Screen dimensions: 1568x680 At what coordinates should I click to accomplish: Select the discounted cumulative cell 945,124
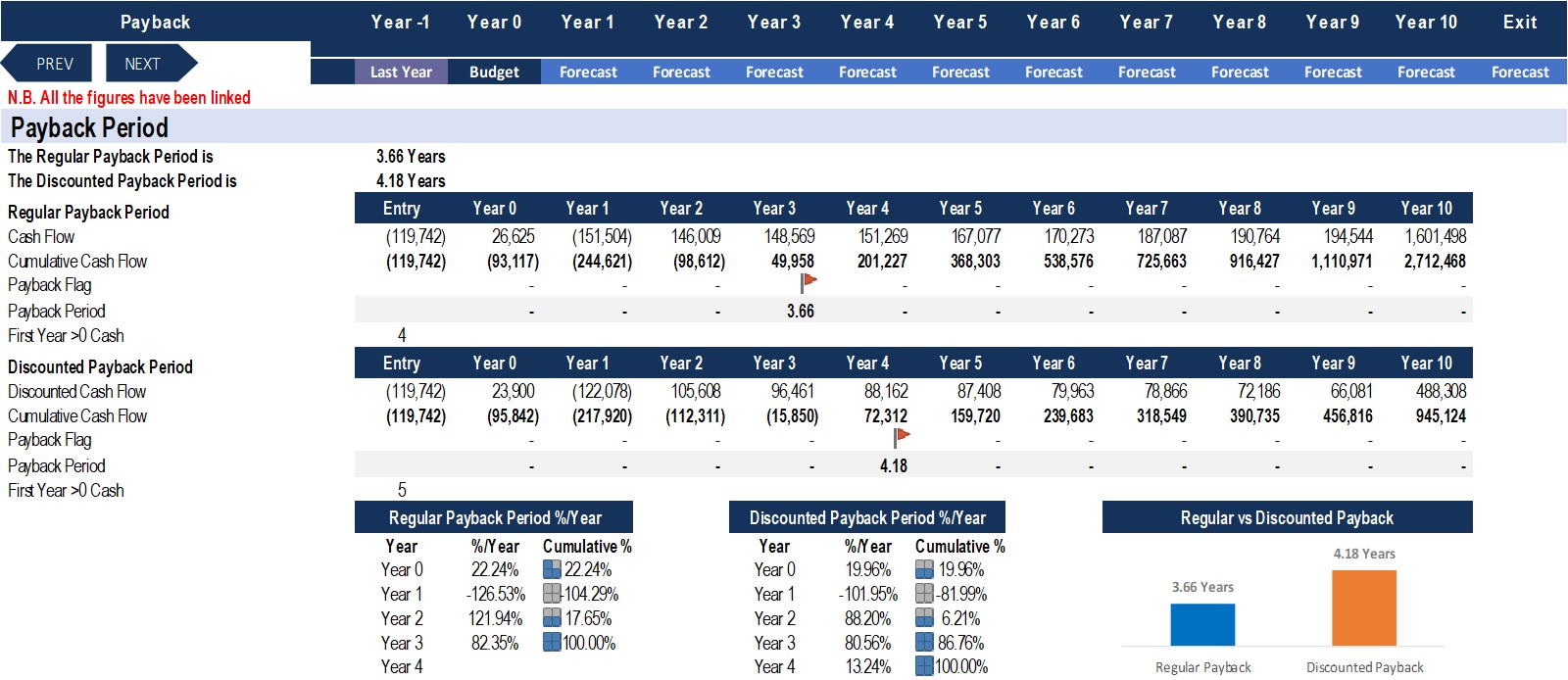pyautogui.click(x=1441, y=415)
